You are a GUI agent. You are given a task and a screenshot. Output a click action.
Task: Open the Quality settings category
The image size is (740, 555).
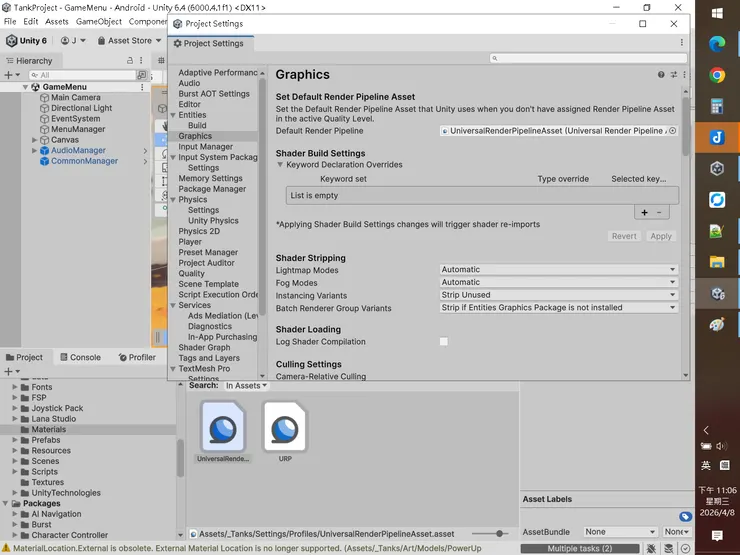(x=192, y=273)
